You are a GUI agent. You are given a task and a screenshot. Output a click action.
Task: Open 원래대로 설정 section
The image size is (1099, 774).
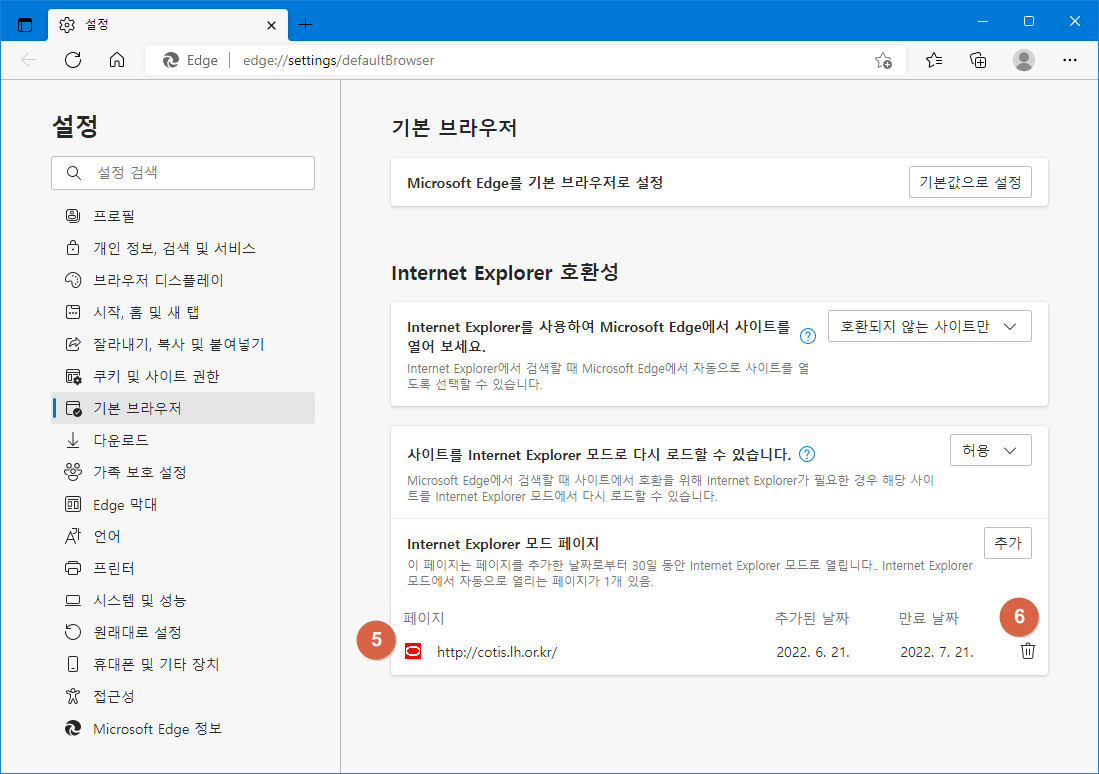tap(183, 632)
